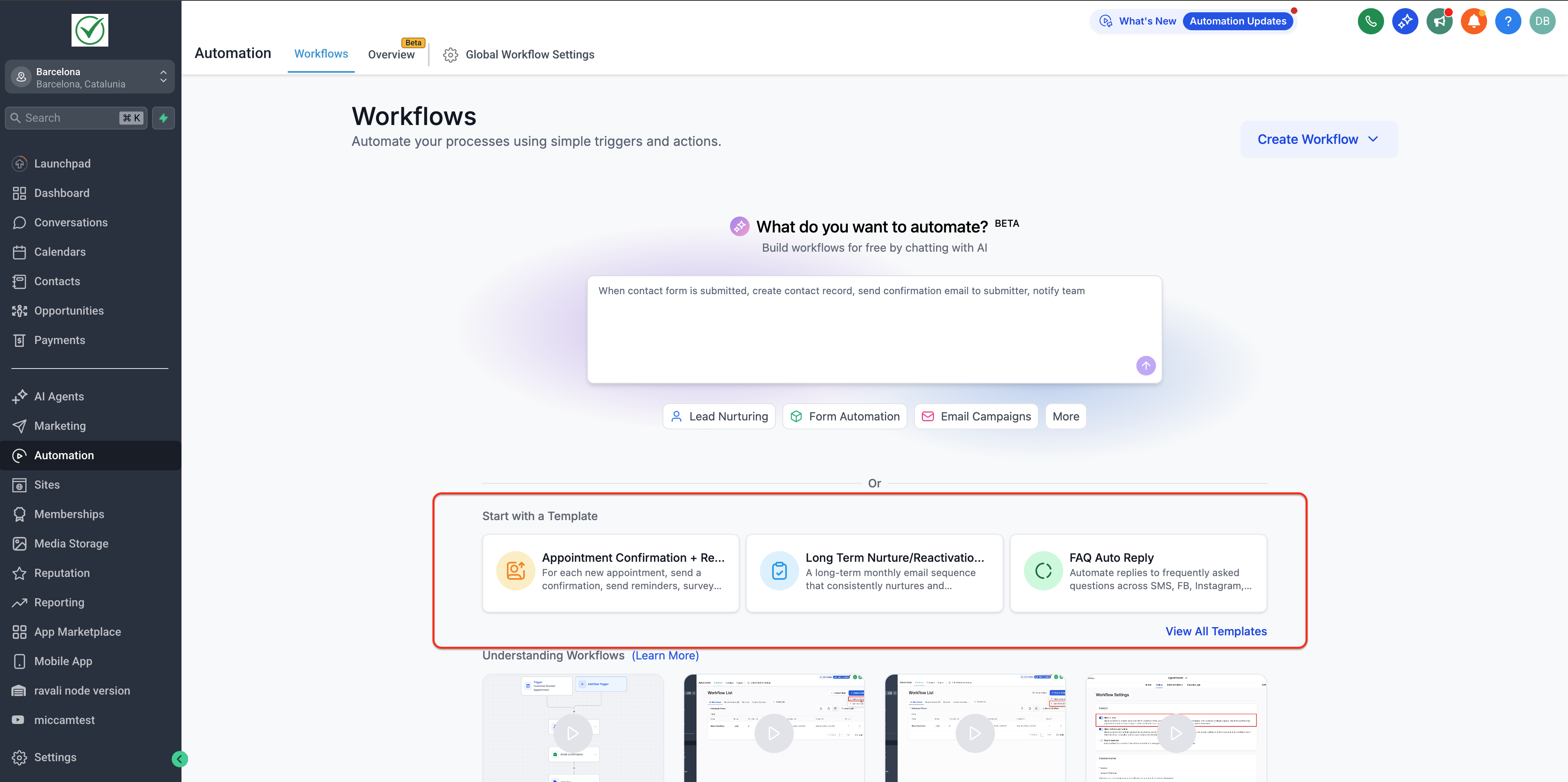Select the Form Automation suggestion chip

844,416
